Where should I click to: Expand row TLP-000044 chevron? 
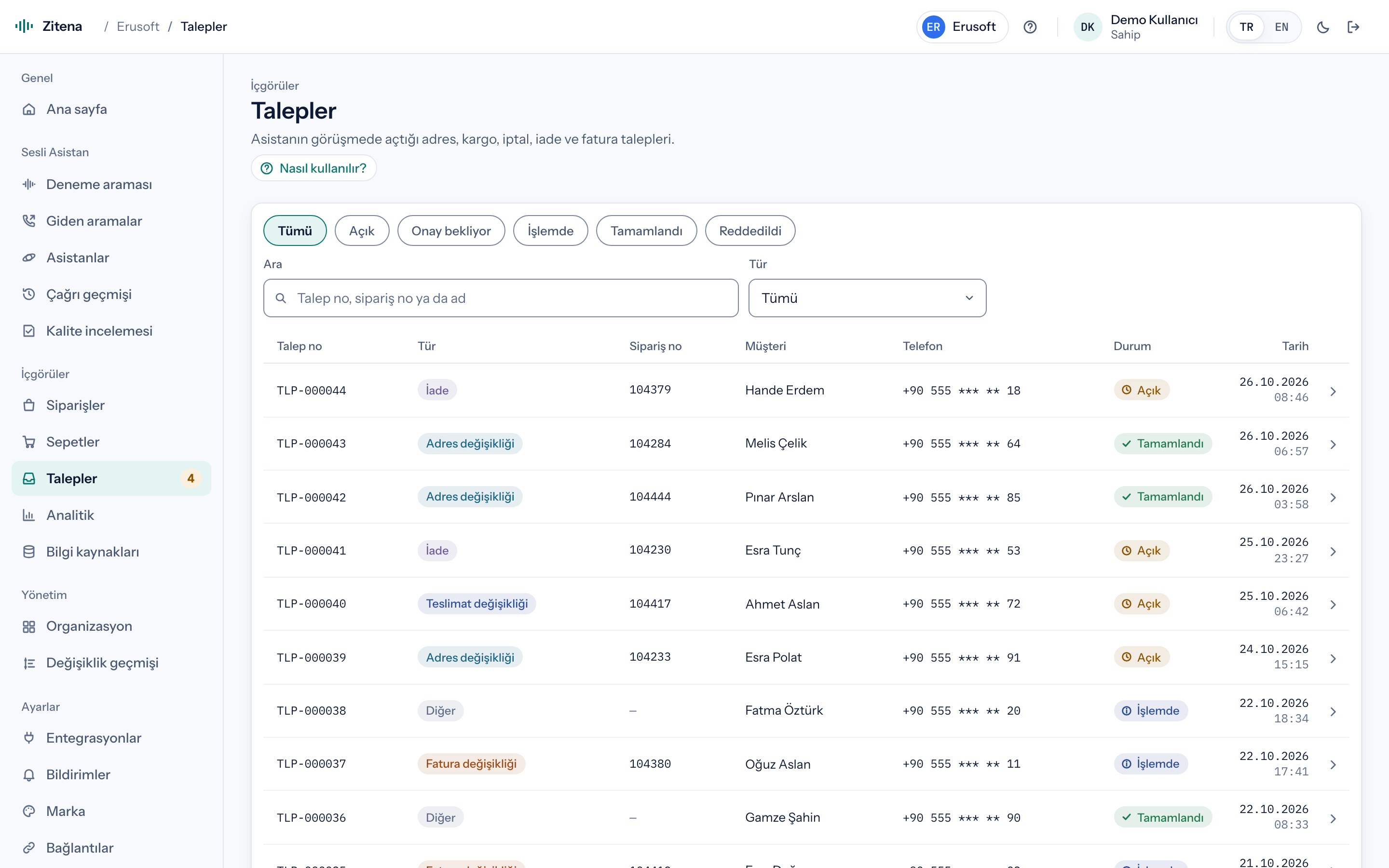pyautogui.click(x=1333, y=391)
